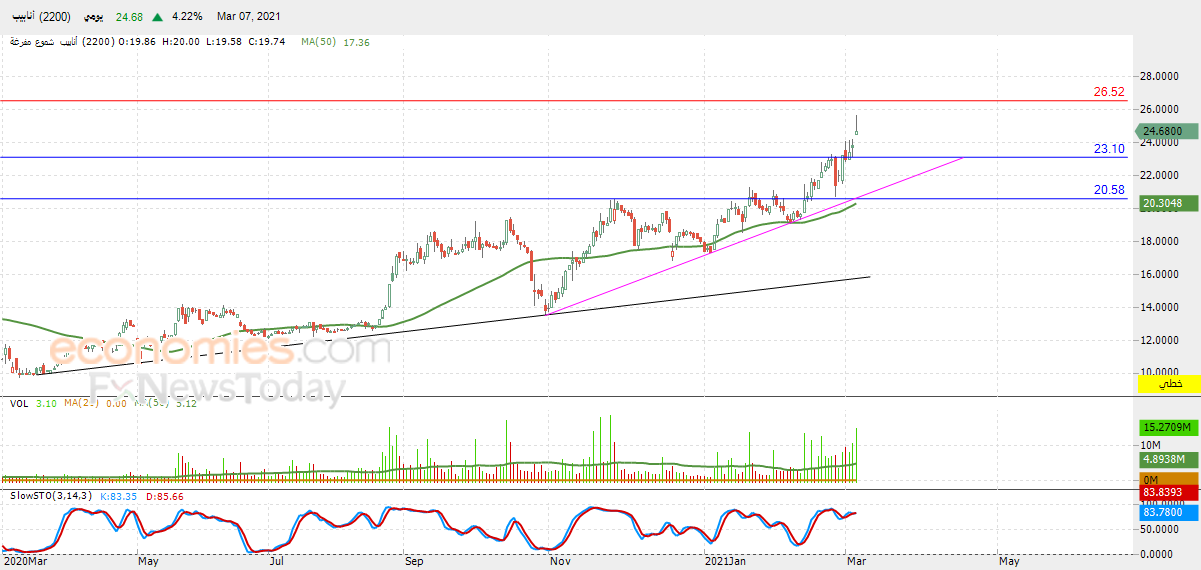
Task: Click the VOL indicator label
Action: click(18, 403)
